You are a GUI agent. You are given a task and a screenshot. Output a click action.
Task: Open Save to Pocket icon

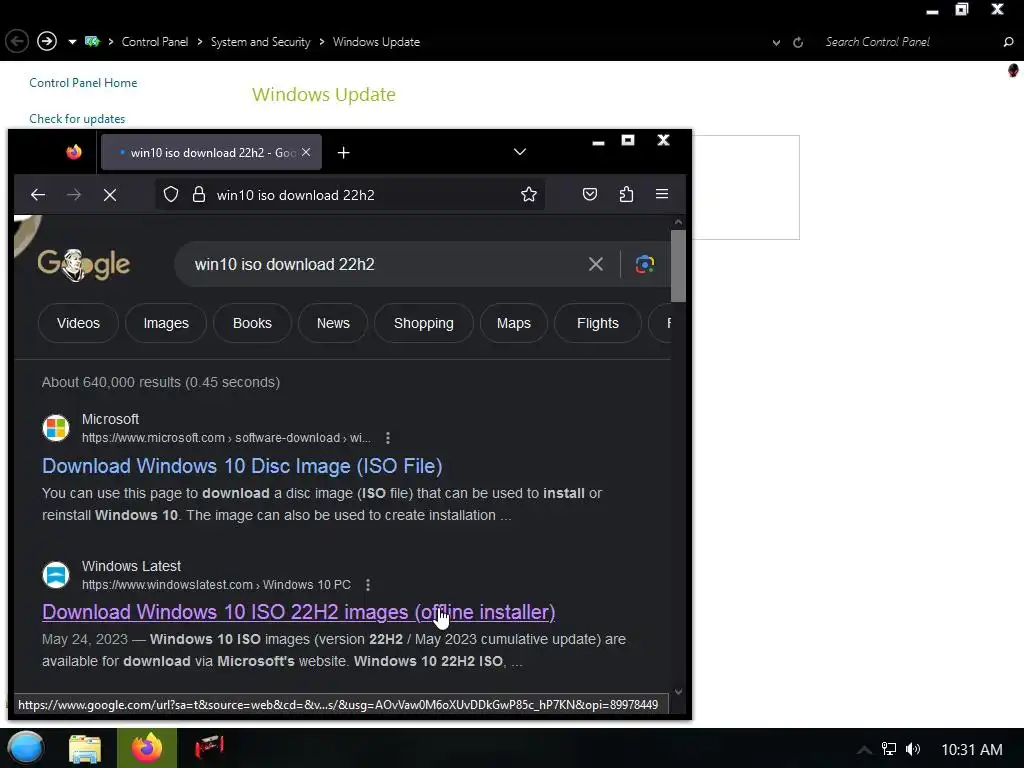tap(590, 194)
